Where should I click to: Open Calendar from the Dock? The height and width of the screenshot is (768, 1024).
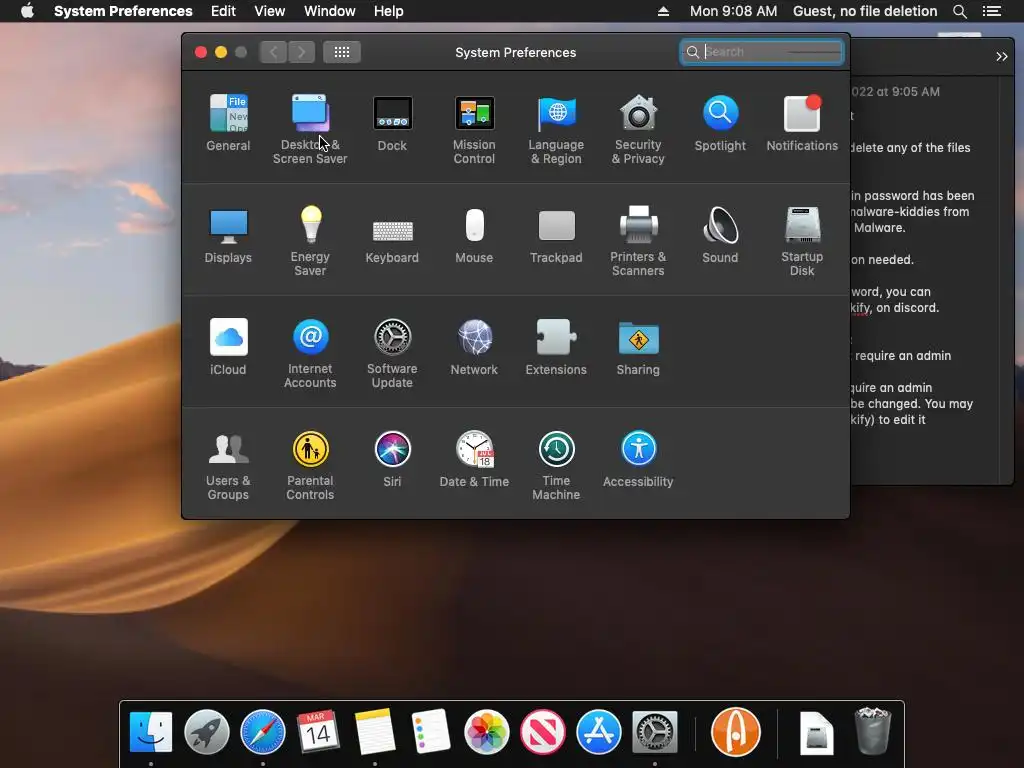click(x=319, y=732)
